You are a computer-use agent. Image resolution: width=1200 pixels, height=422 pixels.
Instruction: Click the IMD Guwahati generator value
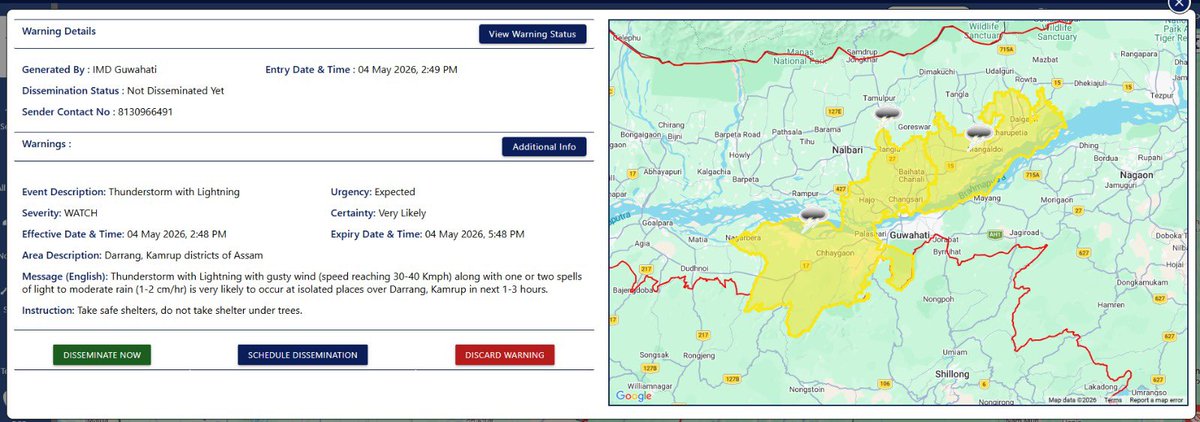click(127, 70)
